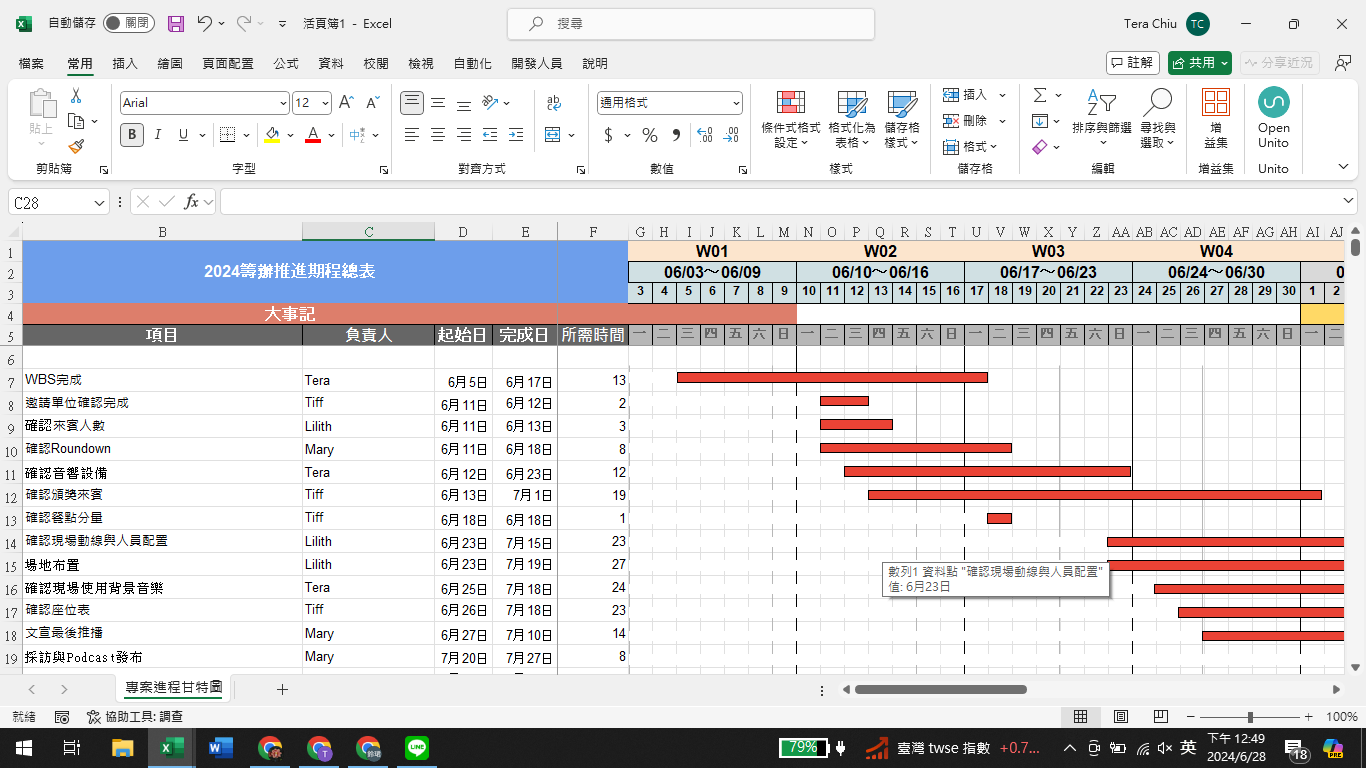Expand the 通用格式 number format dropdown
Screen dimensions: 1366x768
(x=736, y=103)
